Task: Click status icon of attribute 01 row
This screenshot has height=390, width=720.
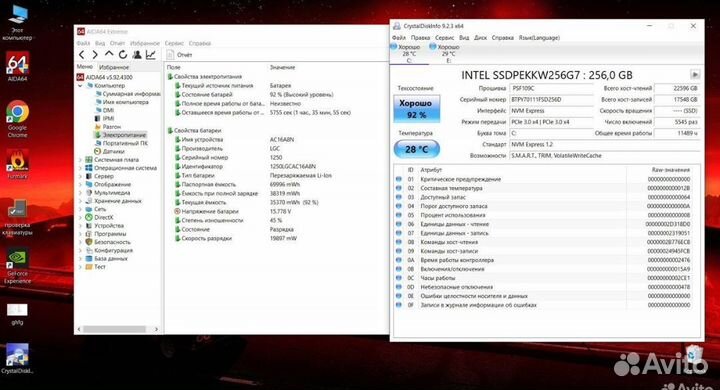Action: coord(399,179)
